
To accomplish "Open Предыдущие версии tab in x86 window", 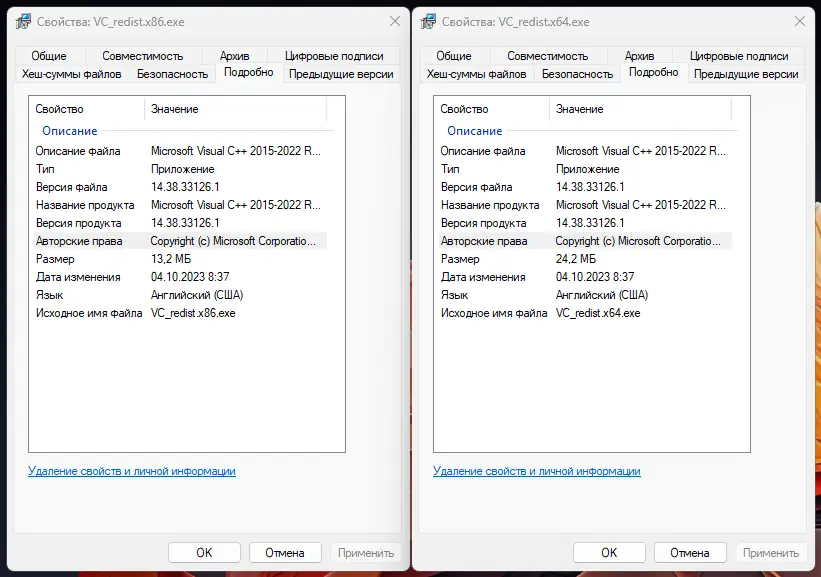I will coord(341,74).
